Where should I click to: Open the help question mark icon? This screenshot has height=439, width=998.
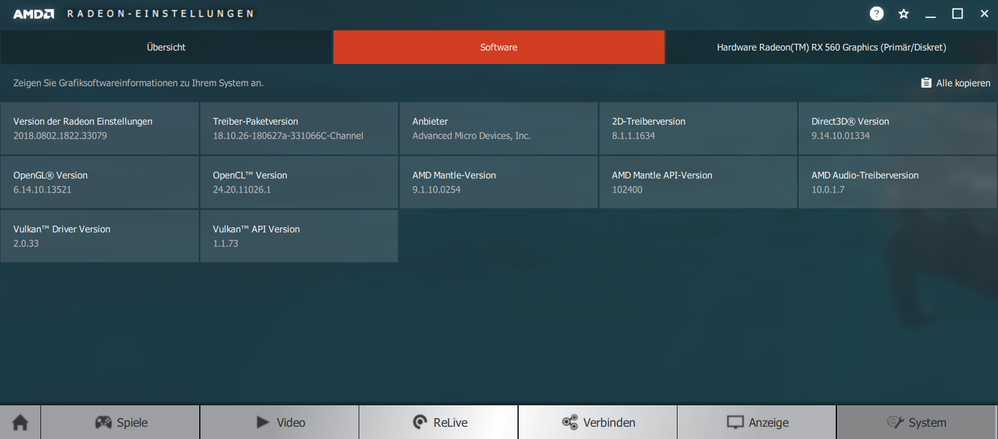(x=876, y=13)
